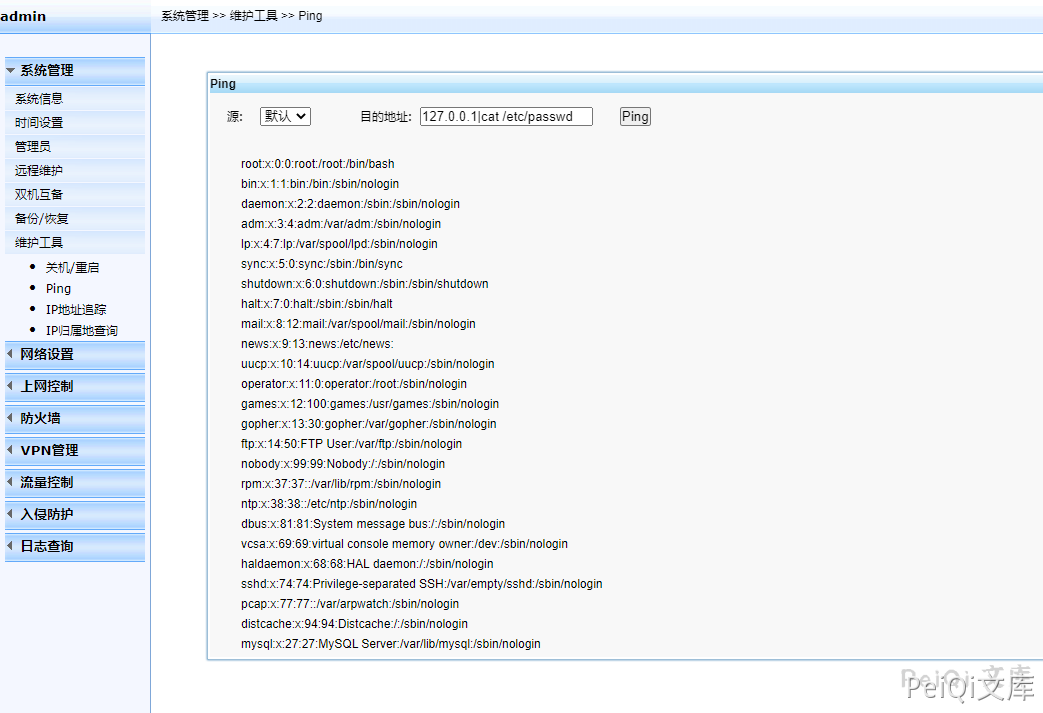
Task: Select Ping link in sidebar
Action: coord(58,289)
